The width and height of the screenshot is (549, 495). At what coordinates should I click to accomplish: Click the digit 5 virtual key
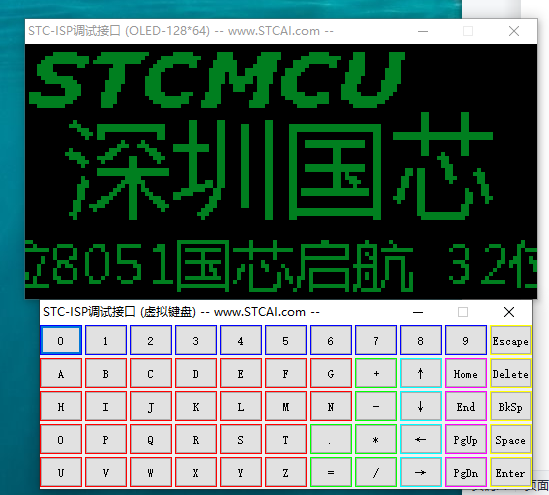tap(286, 340)
